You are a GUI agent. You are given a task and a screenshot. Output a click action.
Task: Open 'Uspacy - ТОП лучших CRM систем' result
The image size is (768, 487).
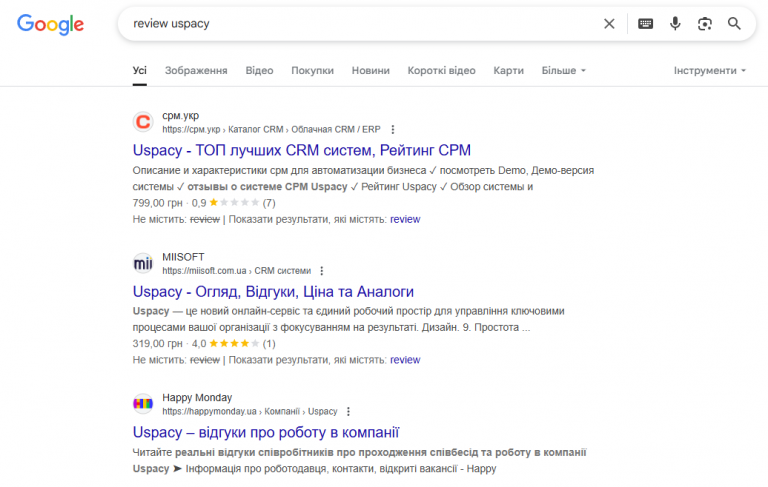point(302,150)
